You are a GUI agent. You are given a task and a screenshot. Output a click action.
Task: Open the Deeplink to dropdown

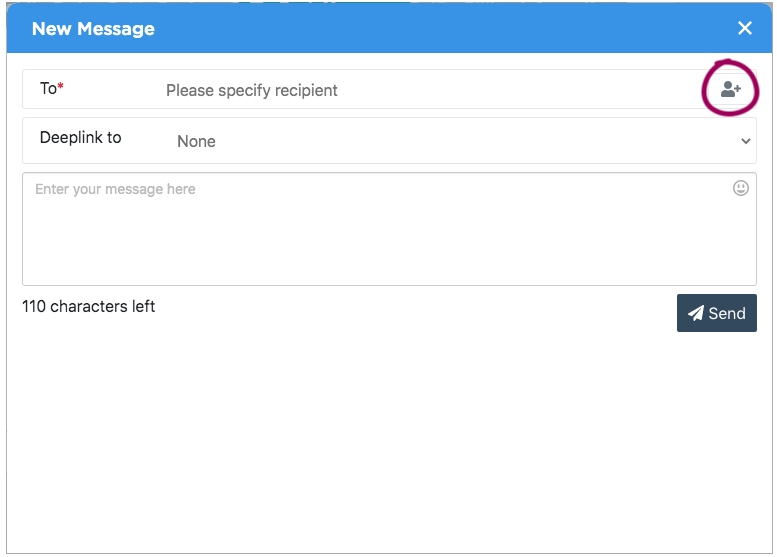(x=460, y=141)
